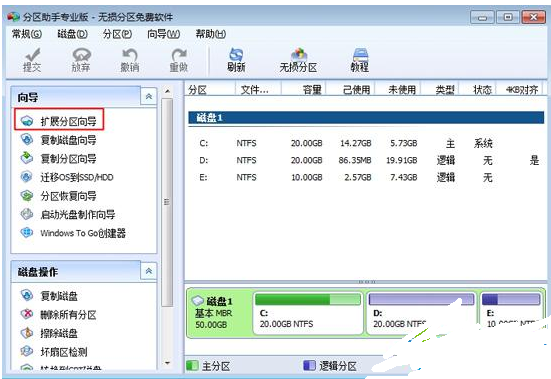Click the 迁移OS到SSD/HDD icon

(27, 177)
